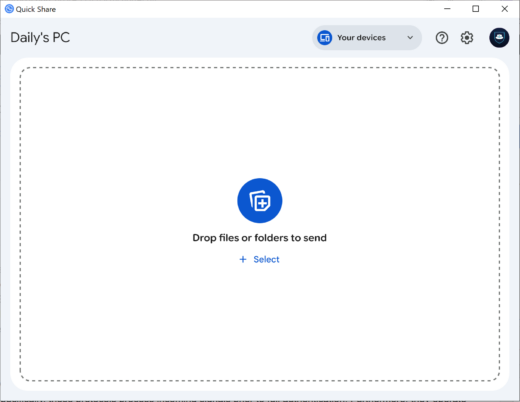Minimize the Quick Share window

coord(447,9)
